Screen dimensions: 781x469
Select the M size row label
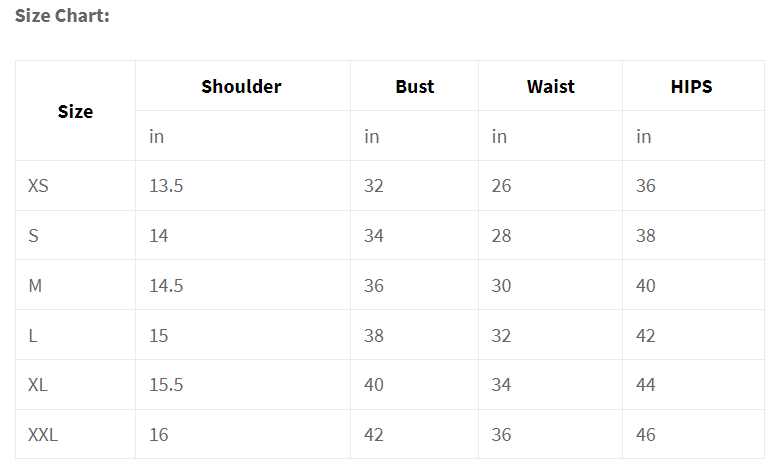pyautogui.click(x=35, y=286)
